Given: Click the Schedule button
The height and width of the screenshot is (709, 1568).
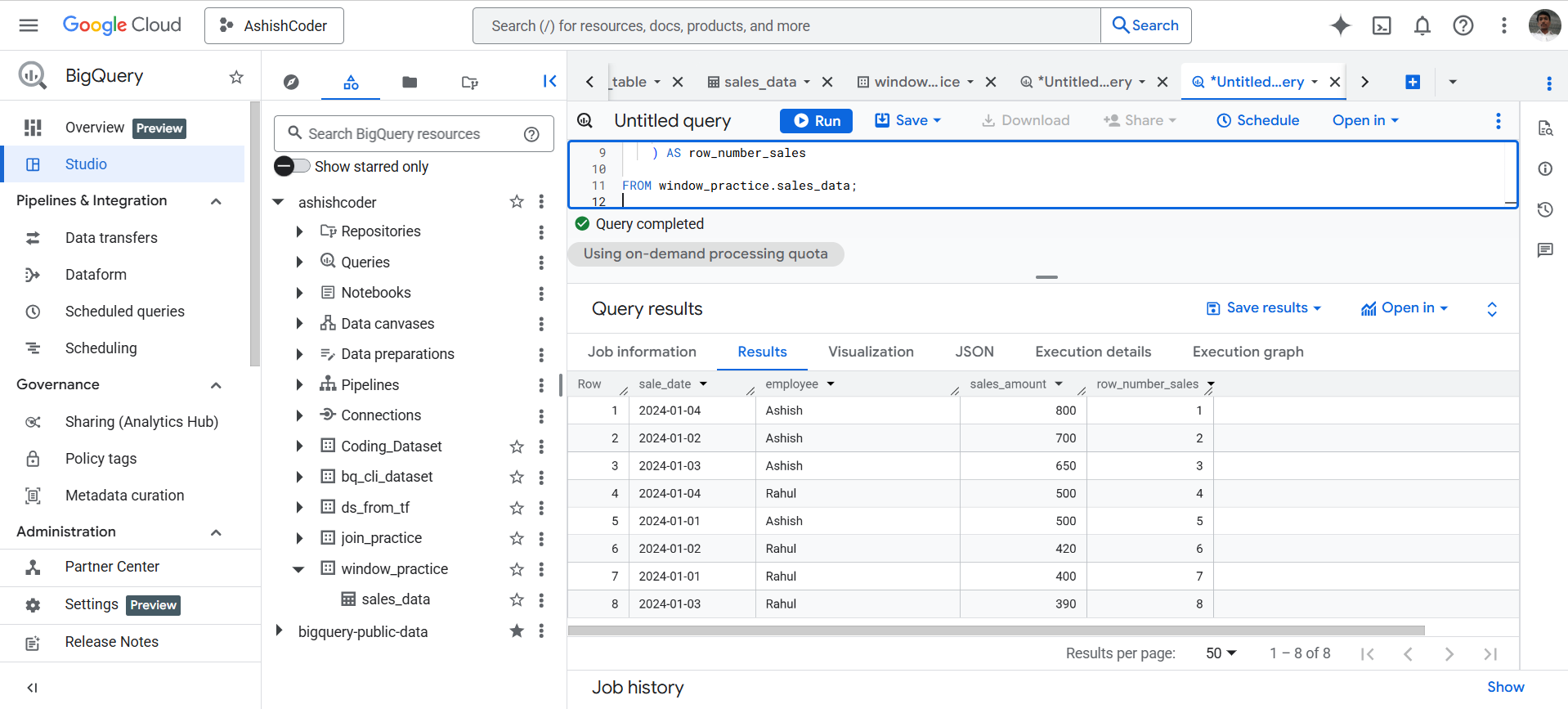Looking at the screenshot, I should [1258, 120].
